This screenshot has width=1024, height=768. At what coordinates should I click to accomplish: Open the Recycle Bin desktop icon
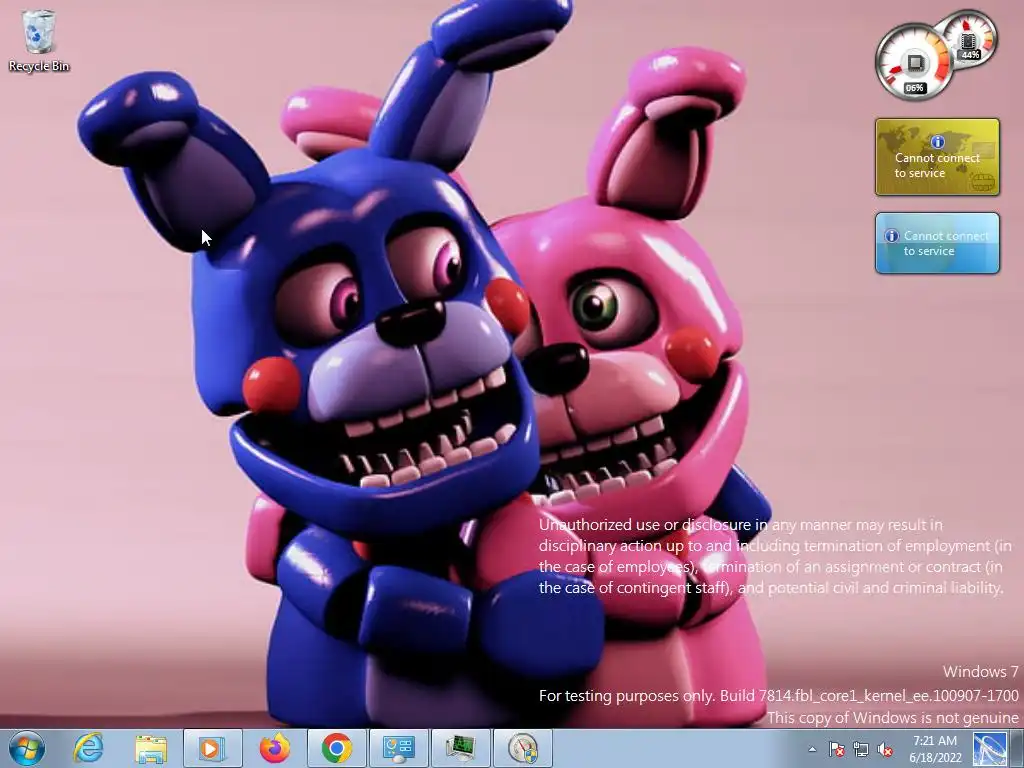(39, 40)
